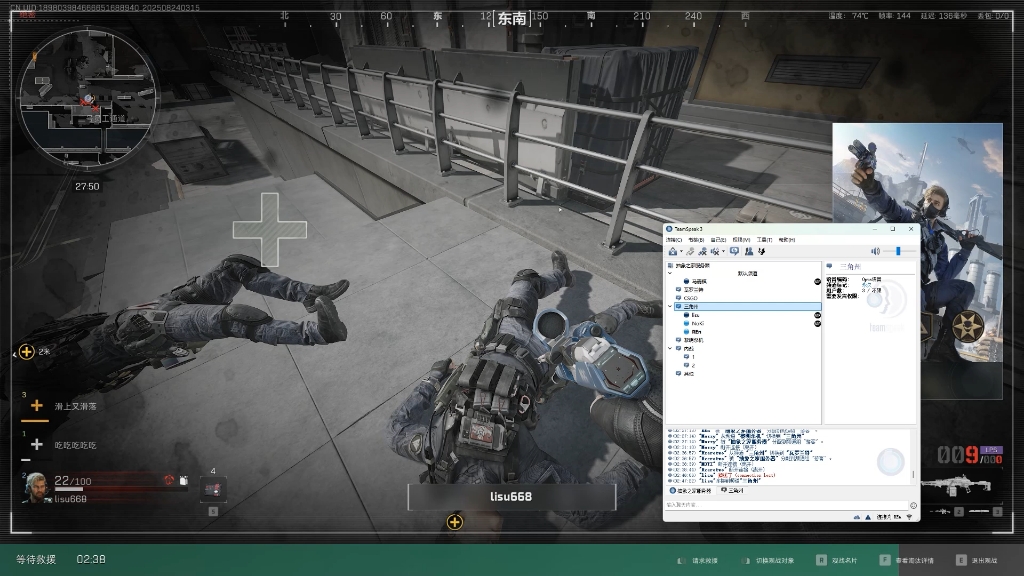The image size is (1024, 576).
Task: Open the connect toolbar icon's dropdown arrow
Action: point(681,252)
